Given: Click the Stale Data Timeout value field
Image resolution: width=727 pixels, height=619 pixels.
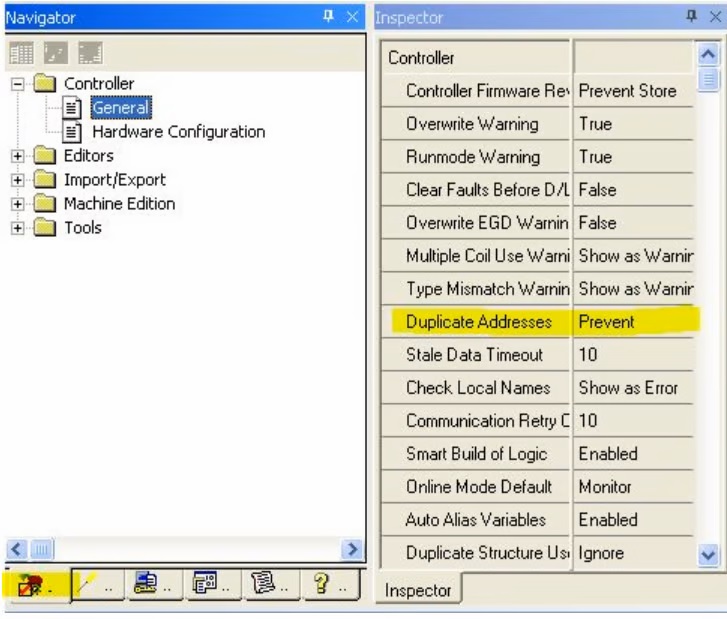Looking at the screenshot, I should pos(633,355).
